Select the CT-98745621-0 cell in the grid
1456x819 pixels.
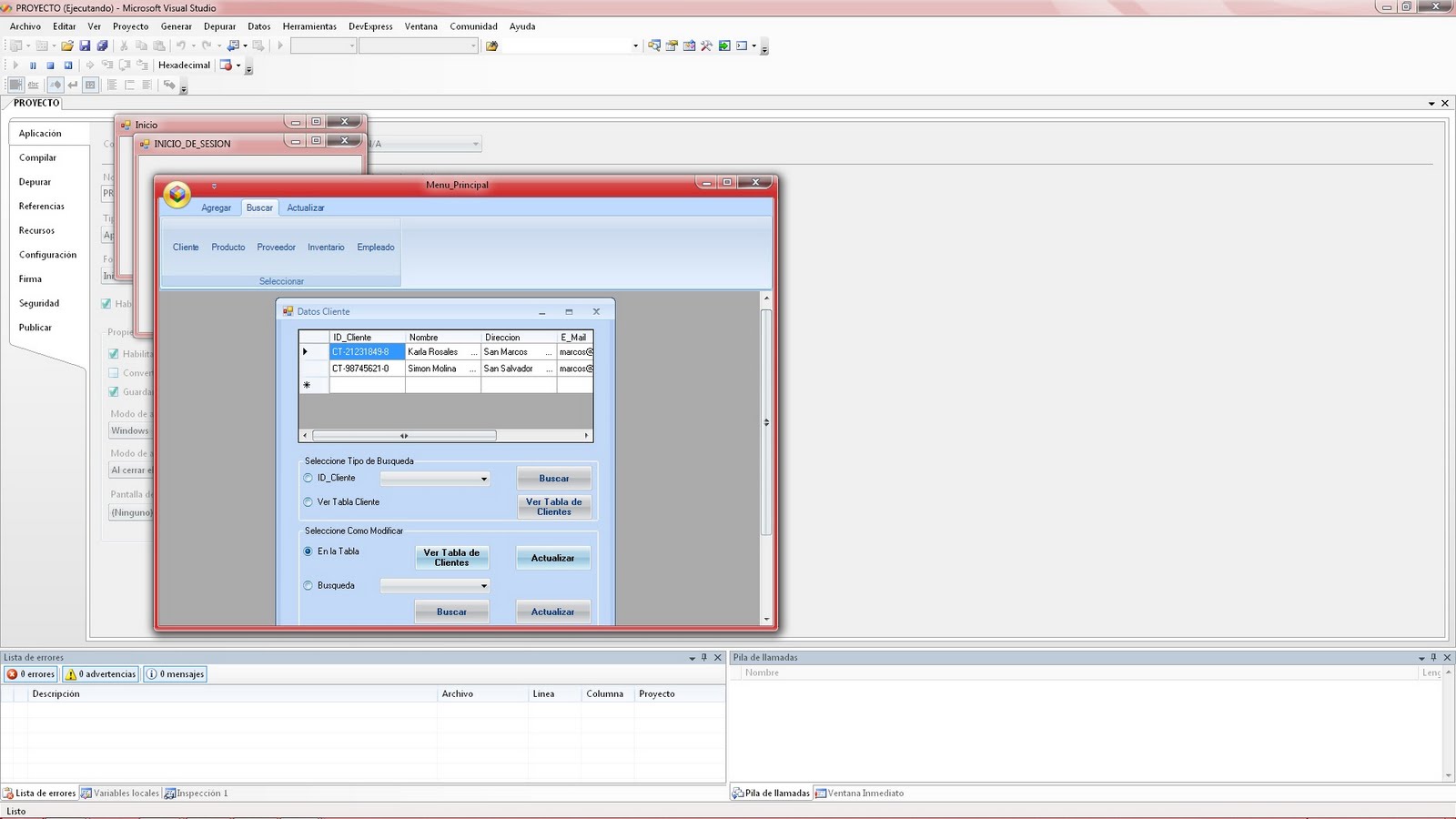(367, 369)
